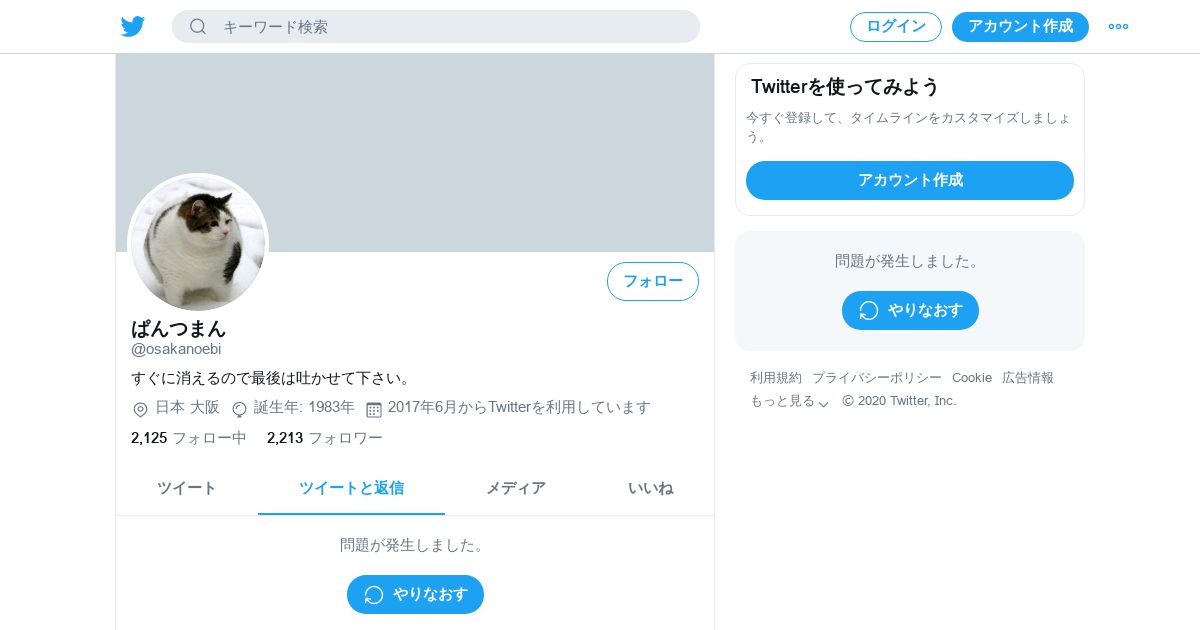
Task: Open the 2,125 フォロー中 list
Action: (189, 438)
